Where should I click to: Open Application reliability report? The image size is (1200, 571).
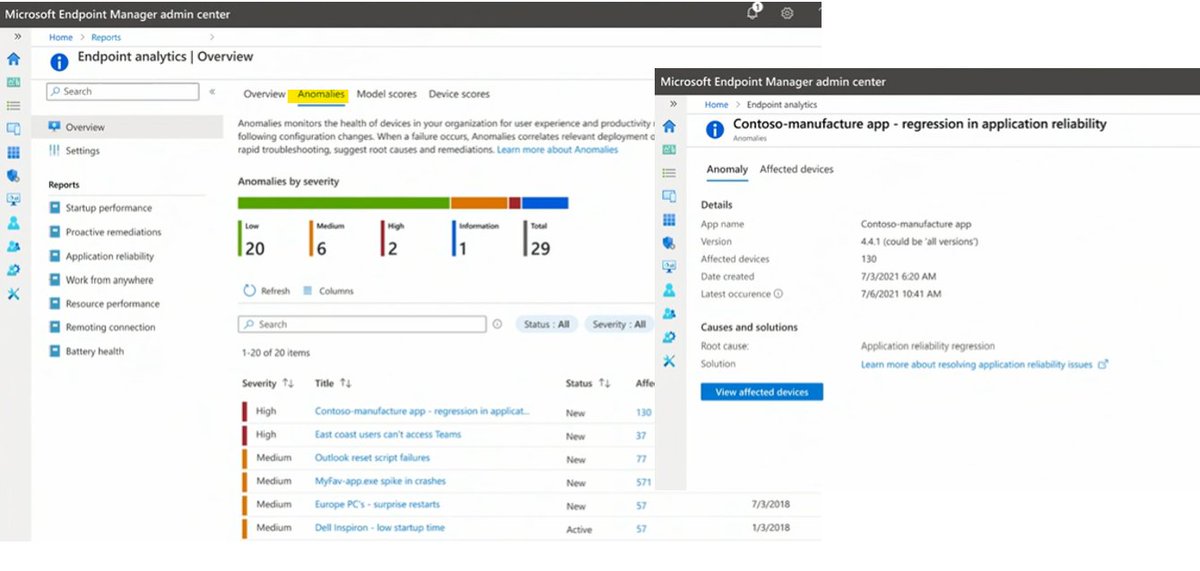tap(110, 256)
